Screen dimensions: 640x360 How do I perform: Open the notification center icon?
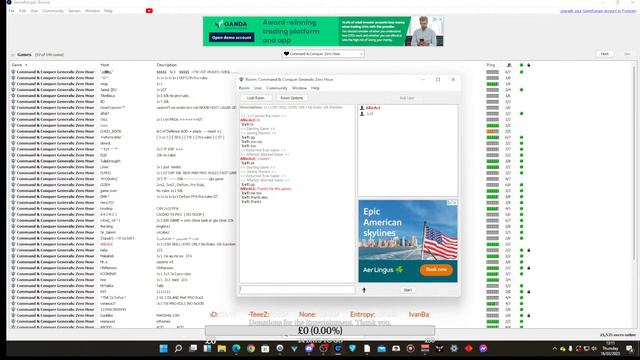pyautogui.click(x=629, y=349)
